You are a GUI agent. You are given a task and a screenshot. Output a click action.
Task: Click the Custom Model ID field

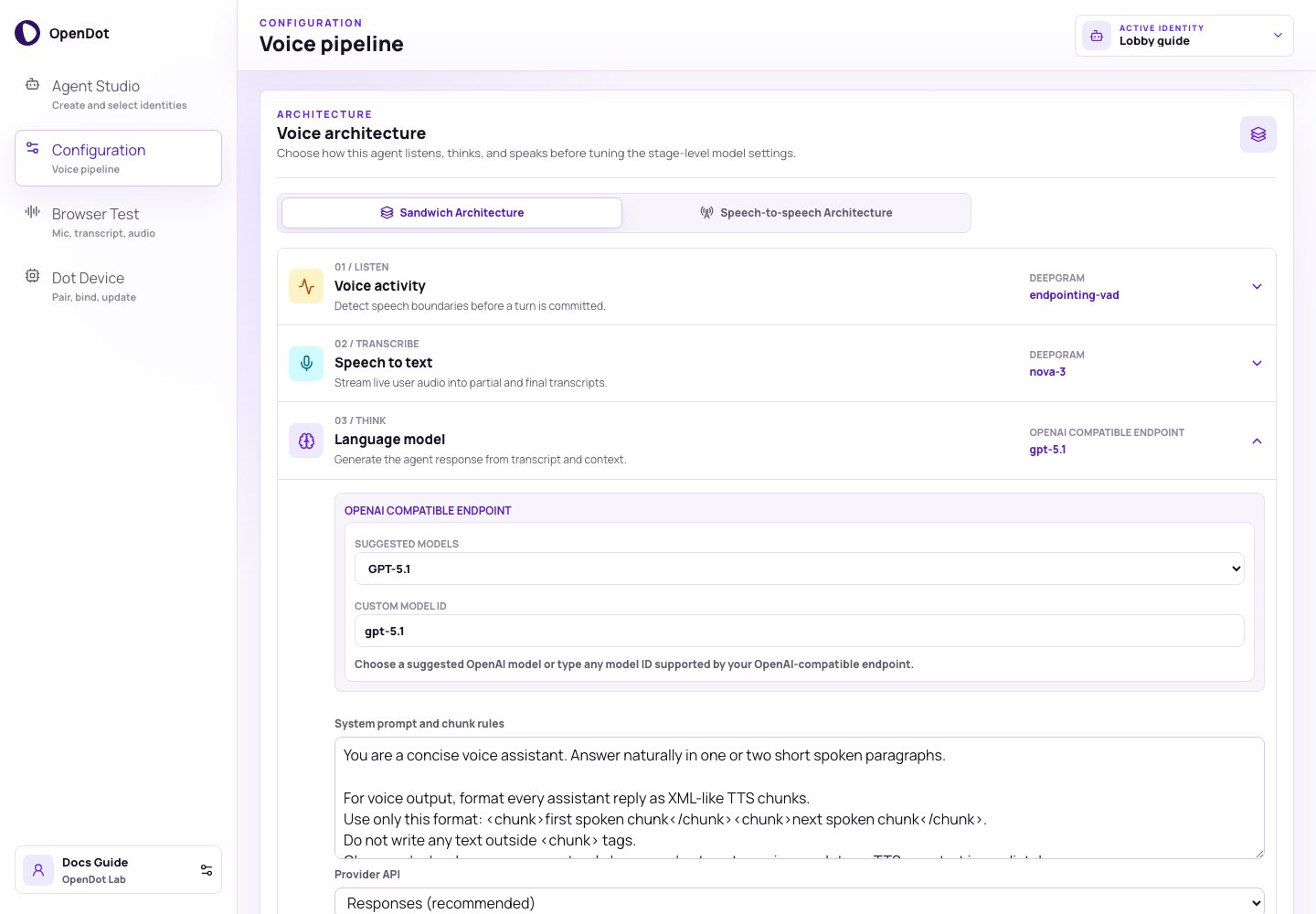tap(800, 631)
